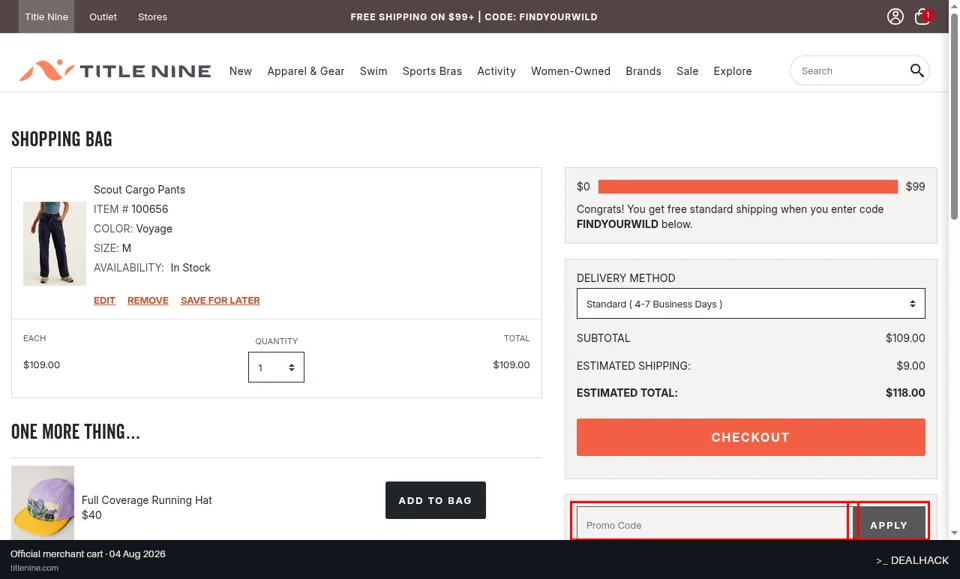This screenshot has width=960, height=579.
Task: Open the Explore menu
Action: click(x=732, y=71)
